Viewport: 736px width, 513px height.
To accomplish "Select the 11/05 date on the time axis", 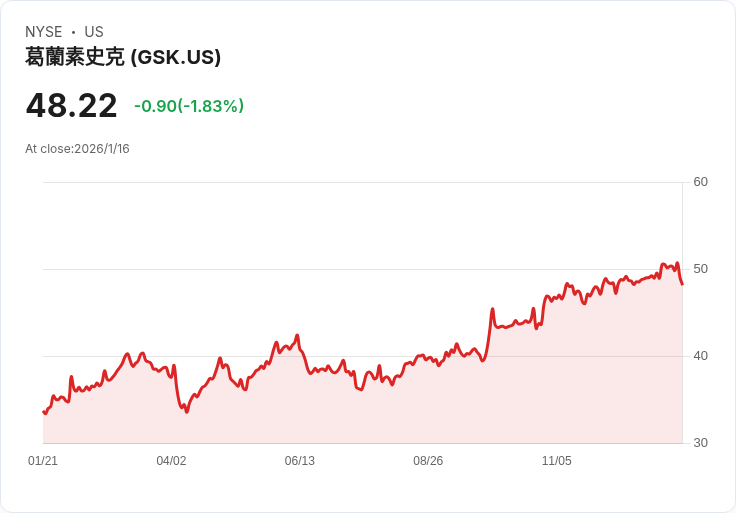I will (x=556, y=461).
